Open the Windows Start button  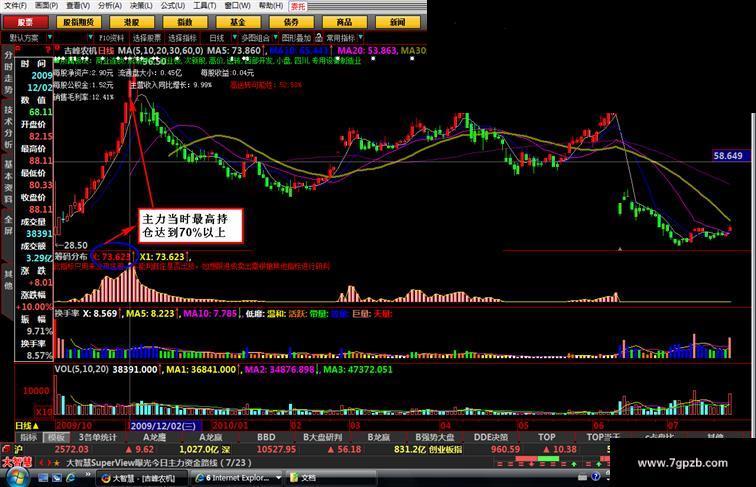pyautogui.click(x=16, y=478)
